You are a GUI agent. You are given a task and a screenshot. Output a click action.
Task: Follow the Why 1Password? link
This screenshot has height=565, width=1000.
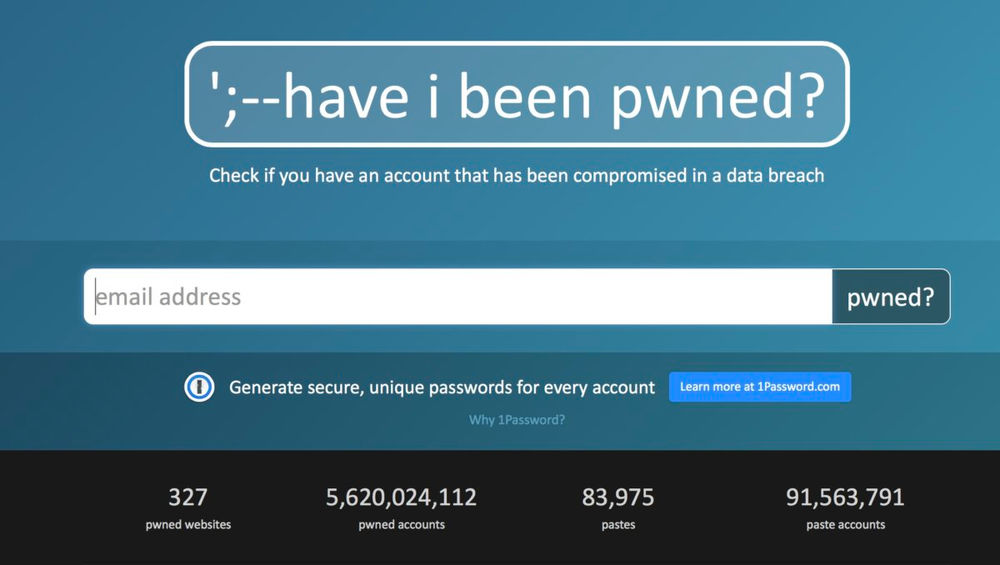click(x=517, y=420)
